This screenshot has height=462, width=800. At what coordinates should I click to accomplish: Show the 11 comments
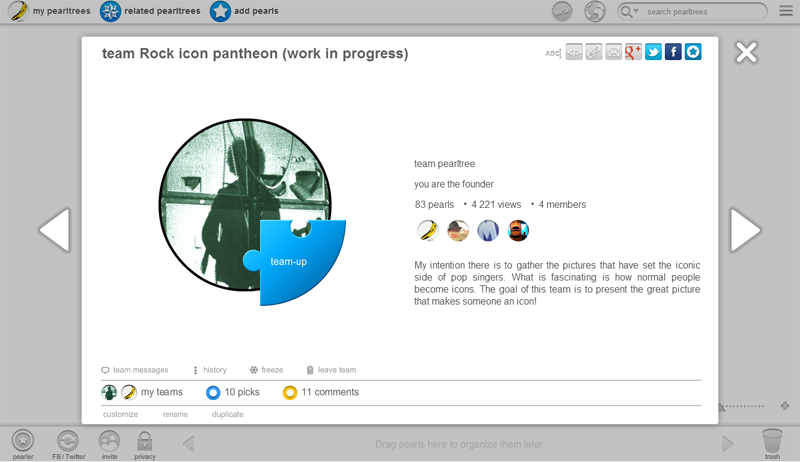(x=321, y=392)
